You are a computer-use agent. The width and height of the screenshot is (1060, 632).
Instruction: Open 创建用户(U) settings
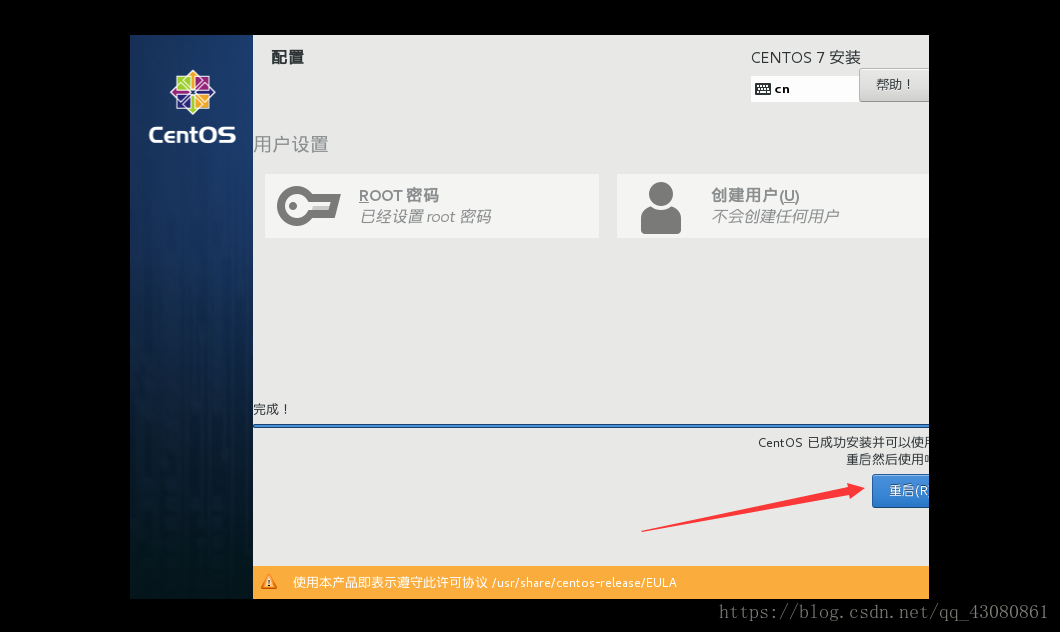coord(773,206)
